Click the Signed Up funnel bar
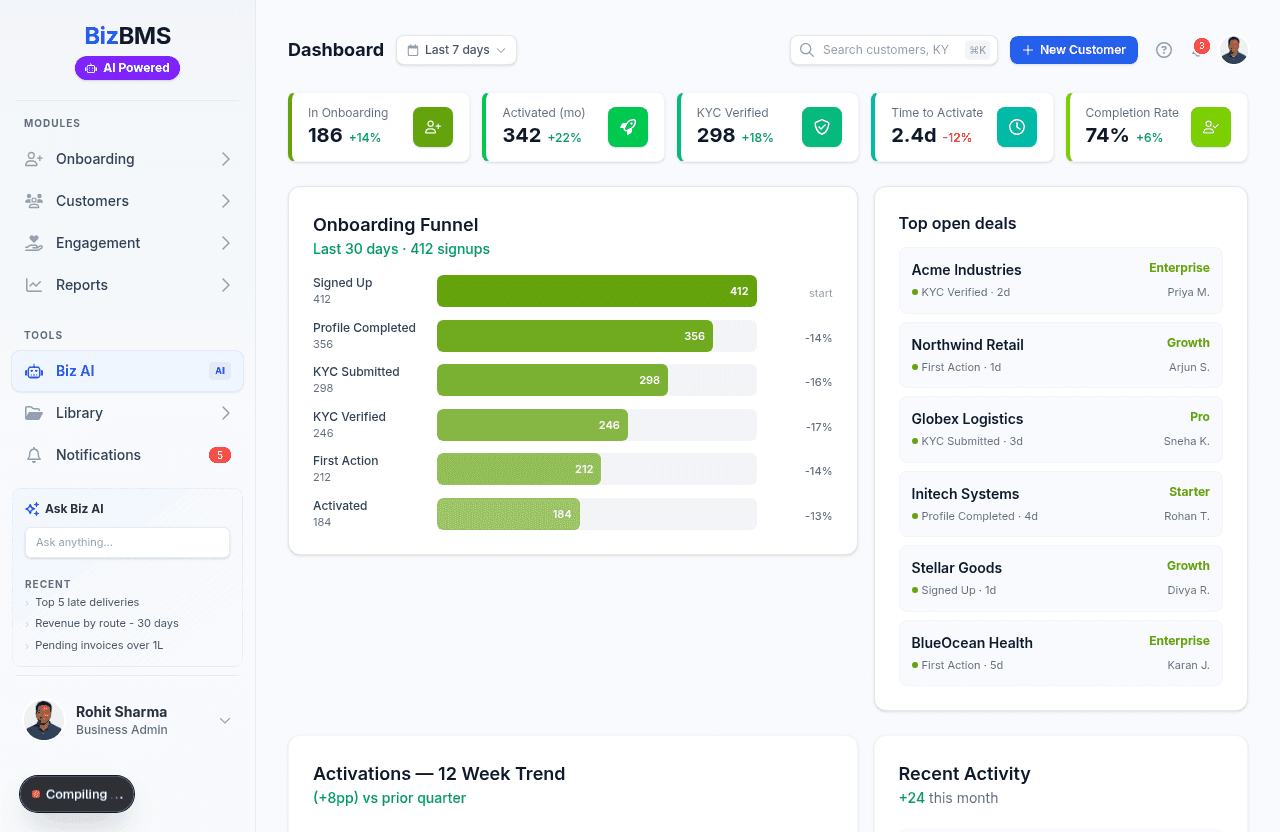The height and width of the screenshot is (832, 1280). pos(596,291)
